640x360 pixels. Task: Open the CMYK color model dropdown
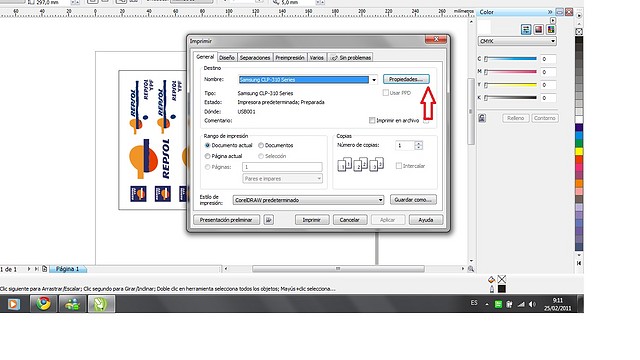tap(553, 41)
